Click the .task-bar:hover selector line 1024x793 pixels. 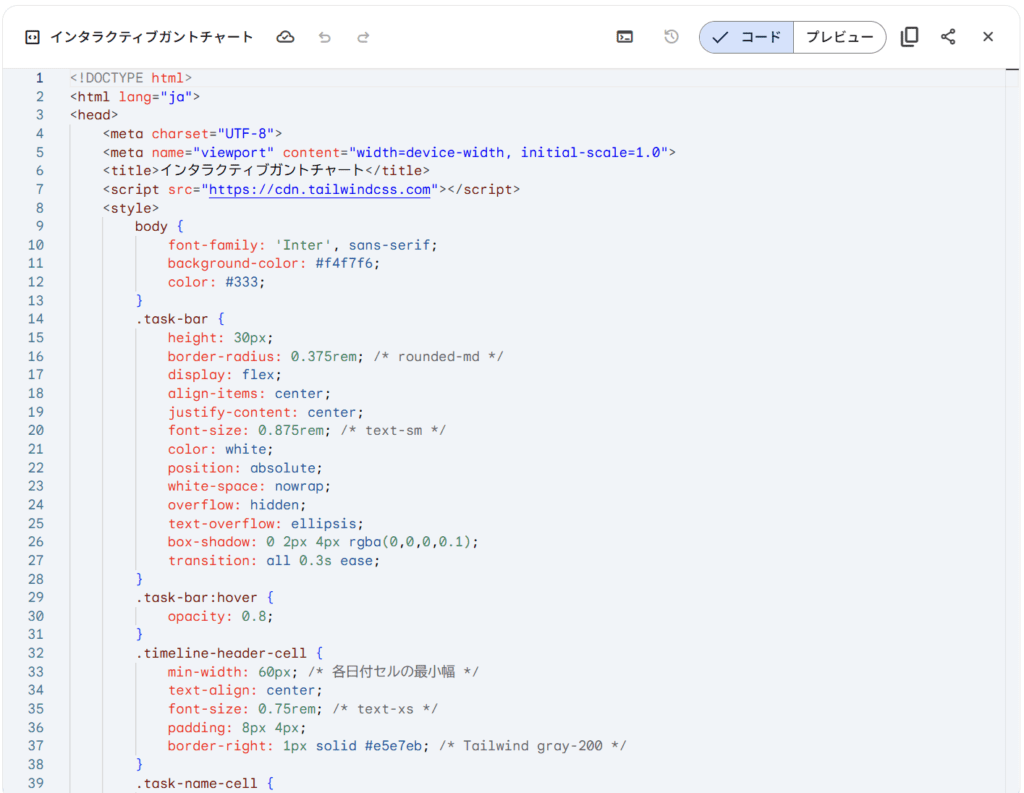[204, 597]
